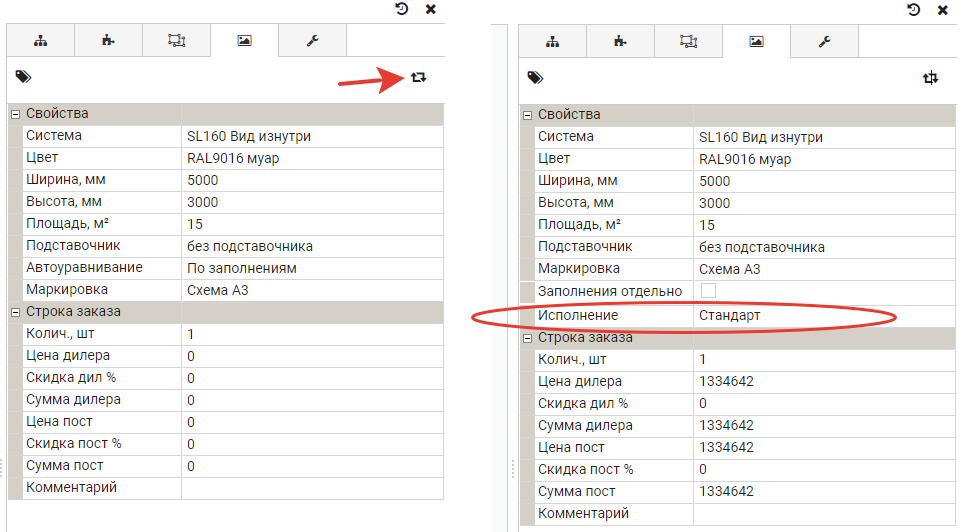The height and width of the screenshot is (532, 962).
Task: Open the frame dimensions tab in left panel
Action: click(176, 41)
